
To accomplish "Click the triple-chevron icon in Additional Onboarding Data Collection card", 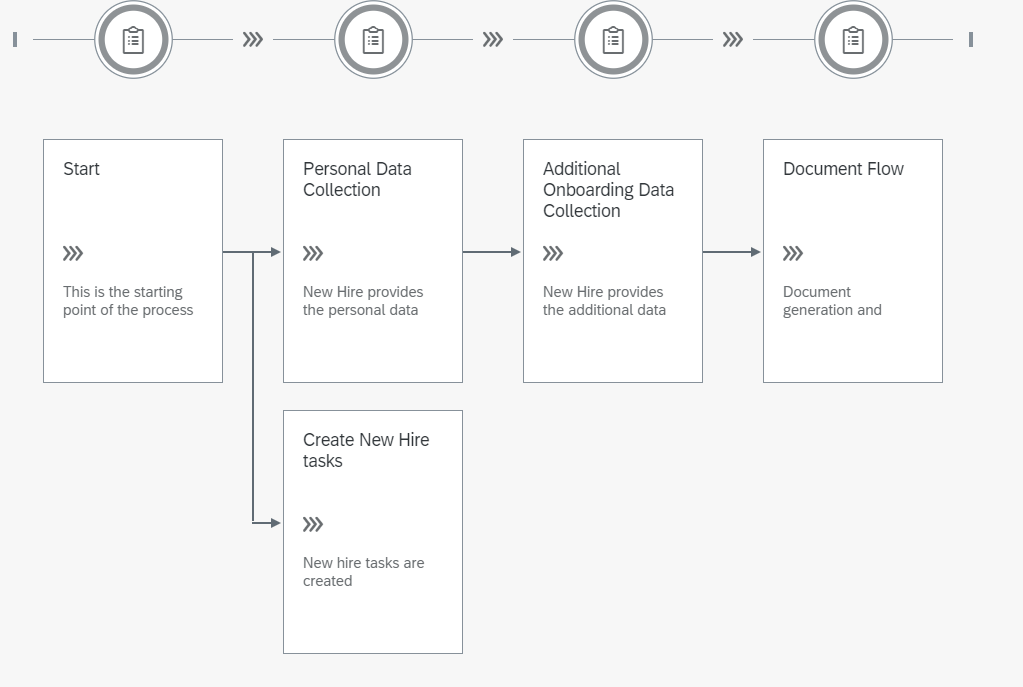I will point(553,253).
